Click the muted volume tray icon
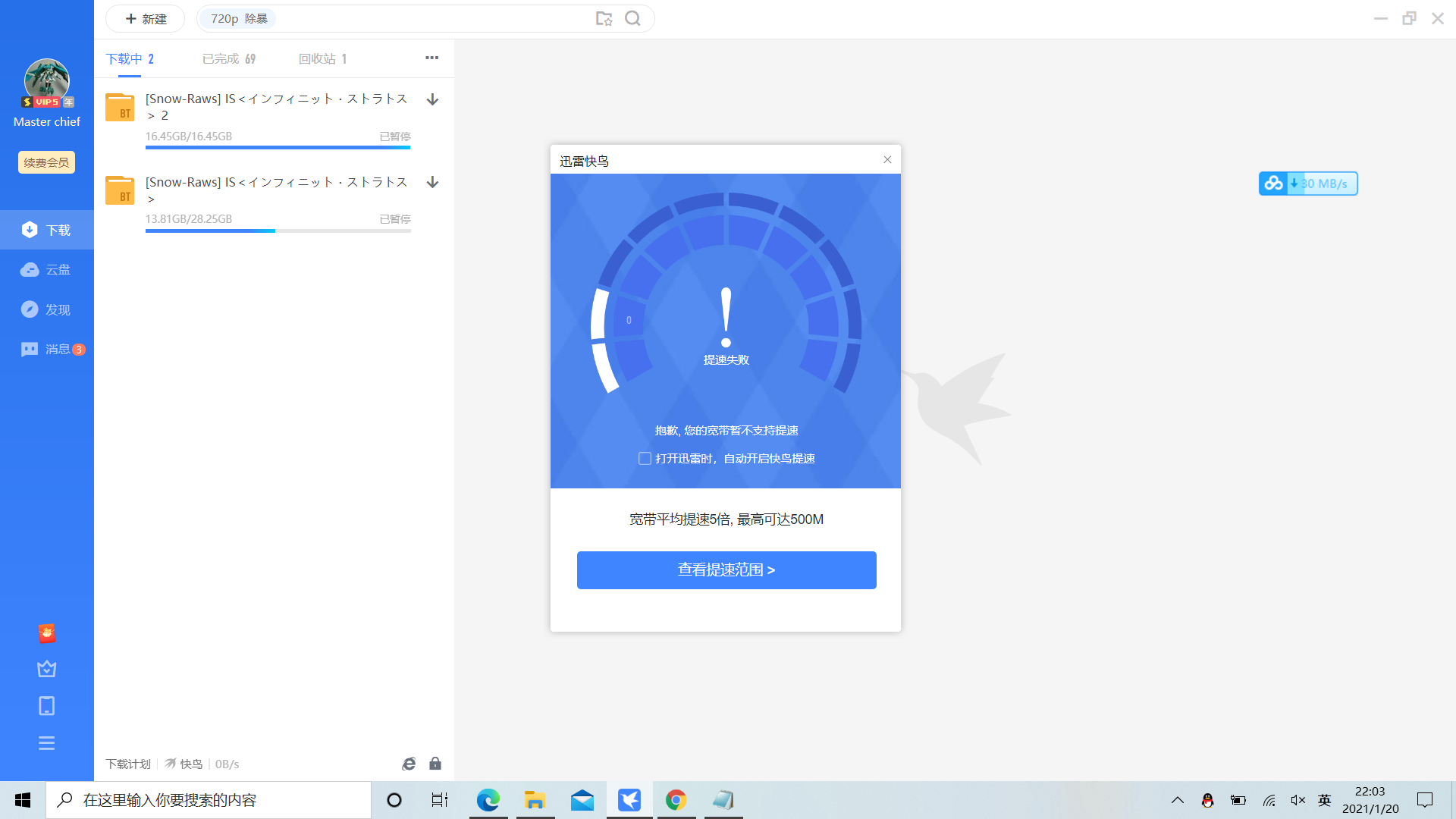This screenshot has width=1456, height=819. click(x=1298, y=800)
